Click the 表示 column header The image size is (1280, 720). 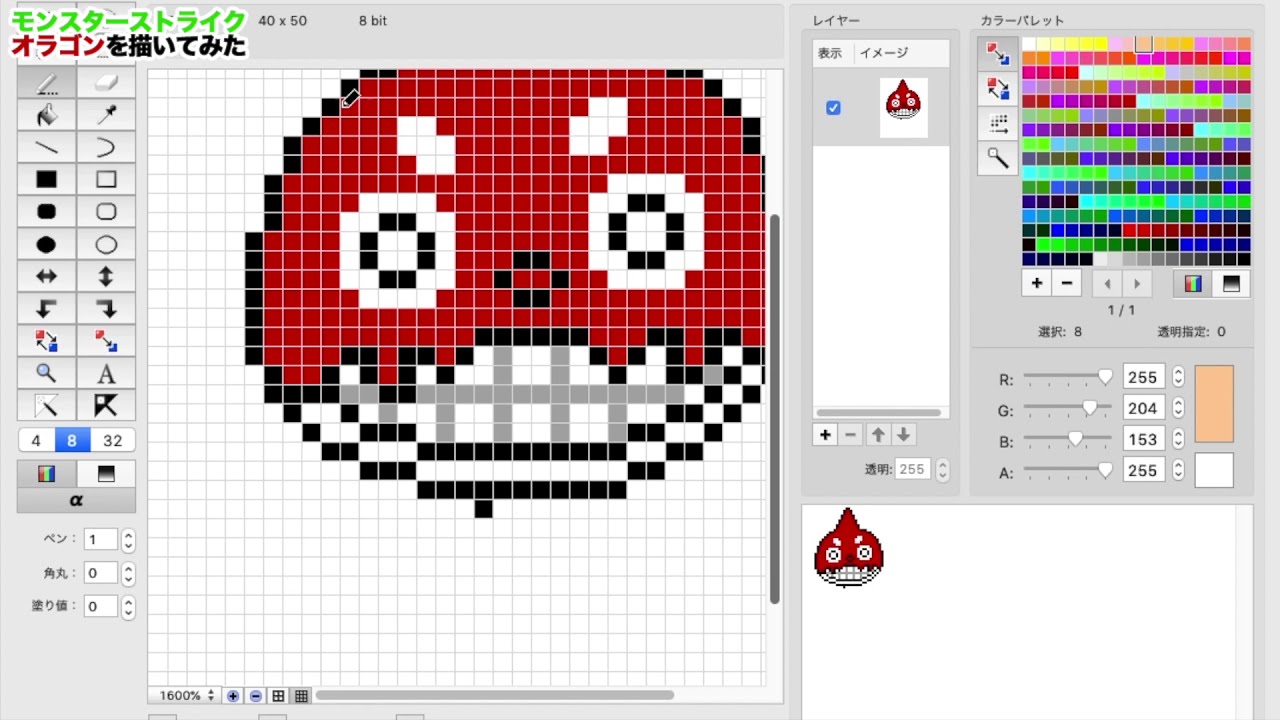[830, 53]
